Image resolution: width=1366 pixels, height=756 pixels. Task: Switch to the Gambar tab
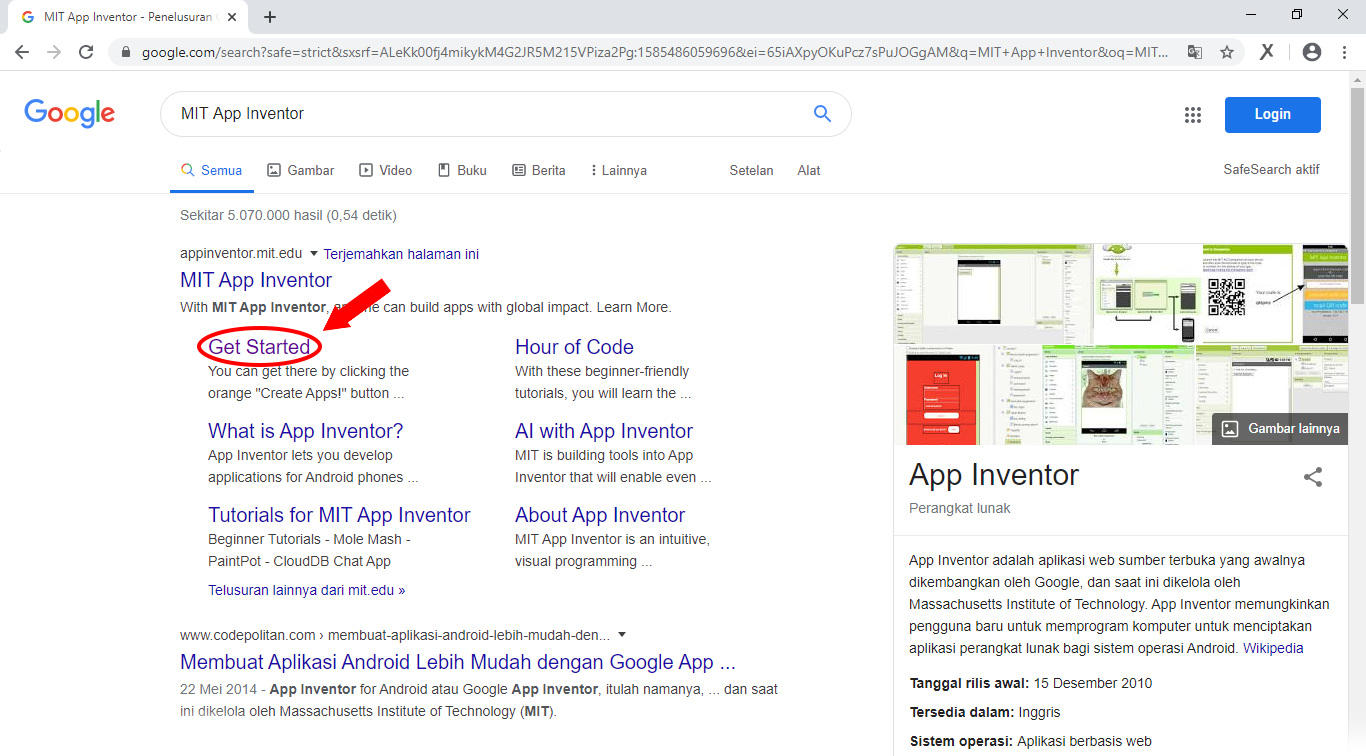[301, 171]
